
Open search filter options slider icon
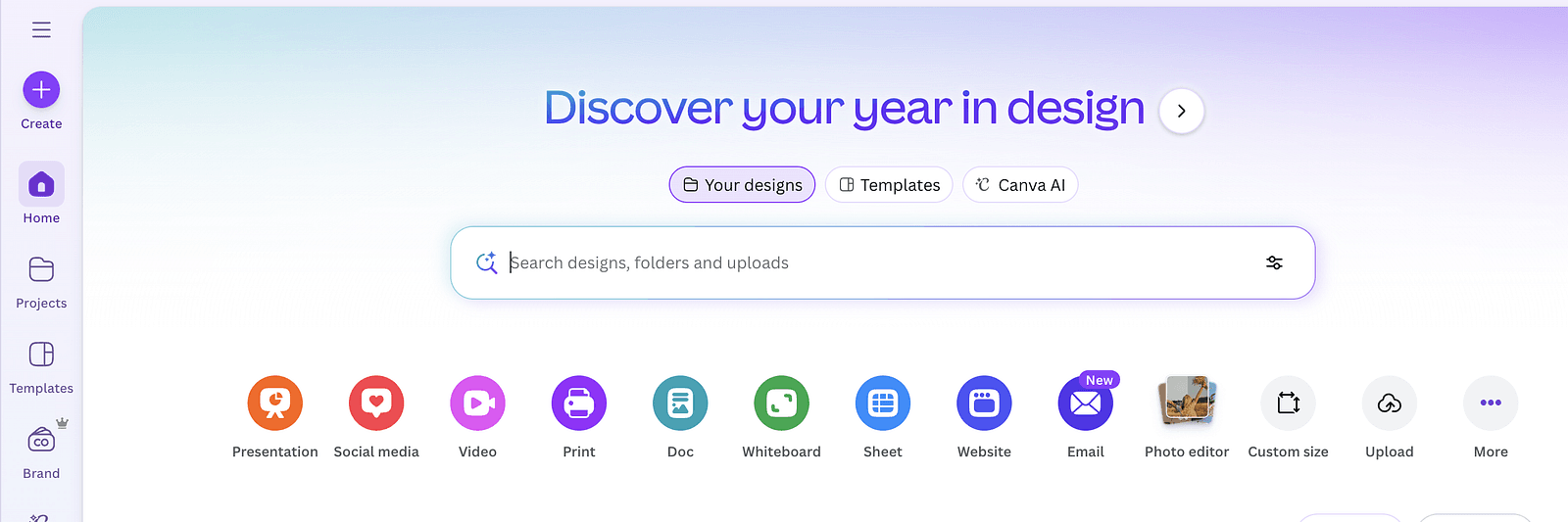[x=1274, y=262]
